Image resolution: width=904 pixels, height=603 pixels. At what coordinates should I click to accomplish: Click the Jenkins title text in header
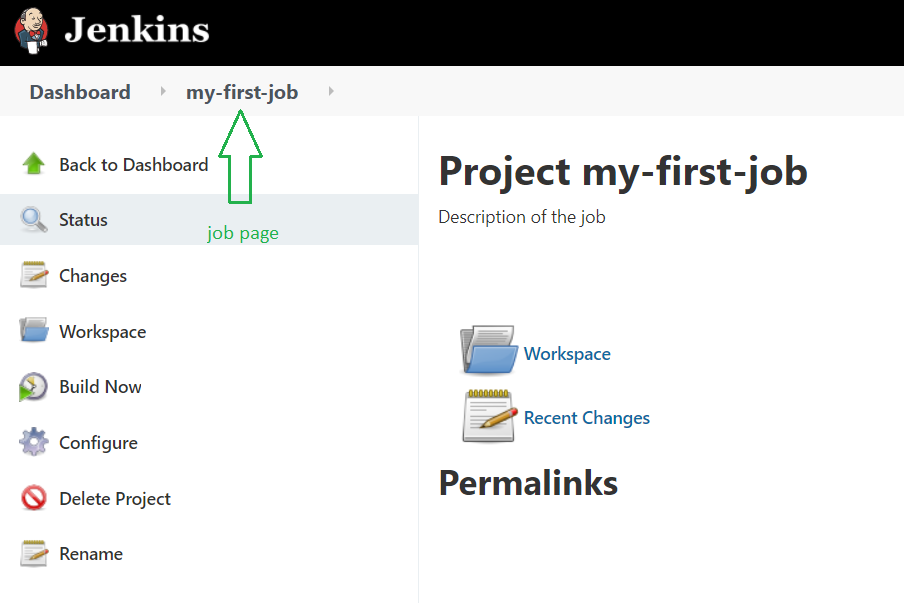137,30
